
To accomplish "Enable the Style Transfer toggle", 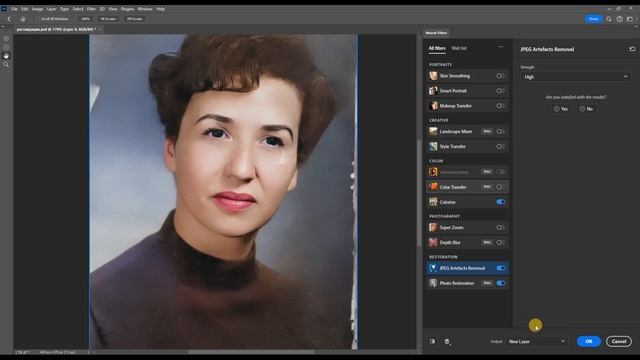I will (500, 146).
